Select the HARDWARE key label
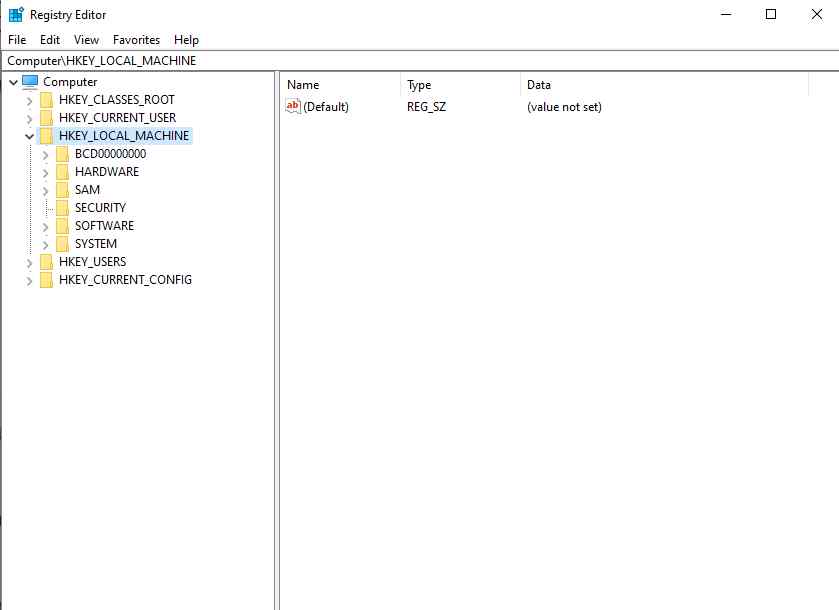Screen dimensions: 839x610 106,172
